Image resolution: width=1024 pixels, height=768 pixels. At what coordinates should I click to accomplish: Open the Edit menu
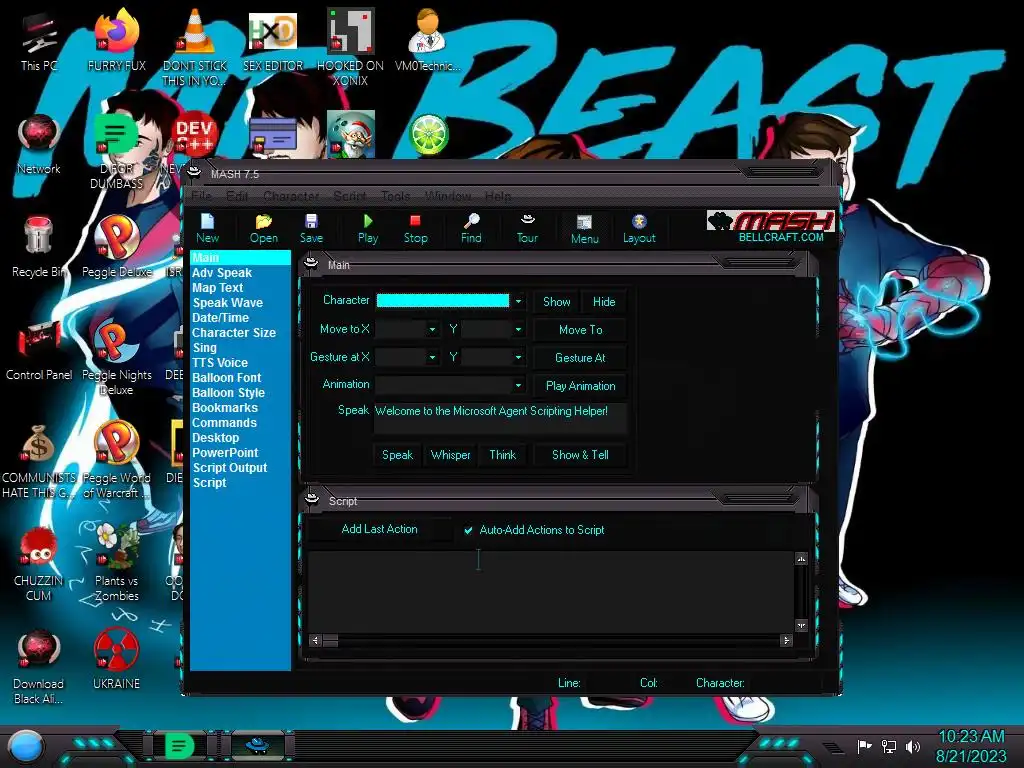[236, 196]
